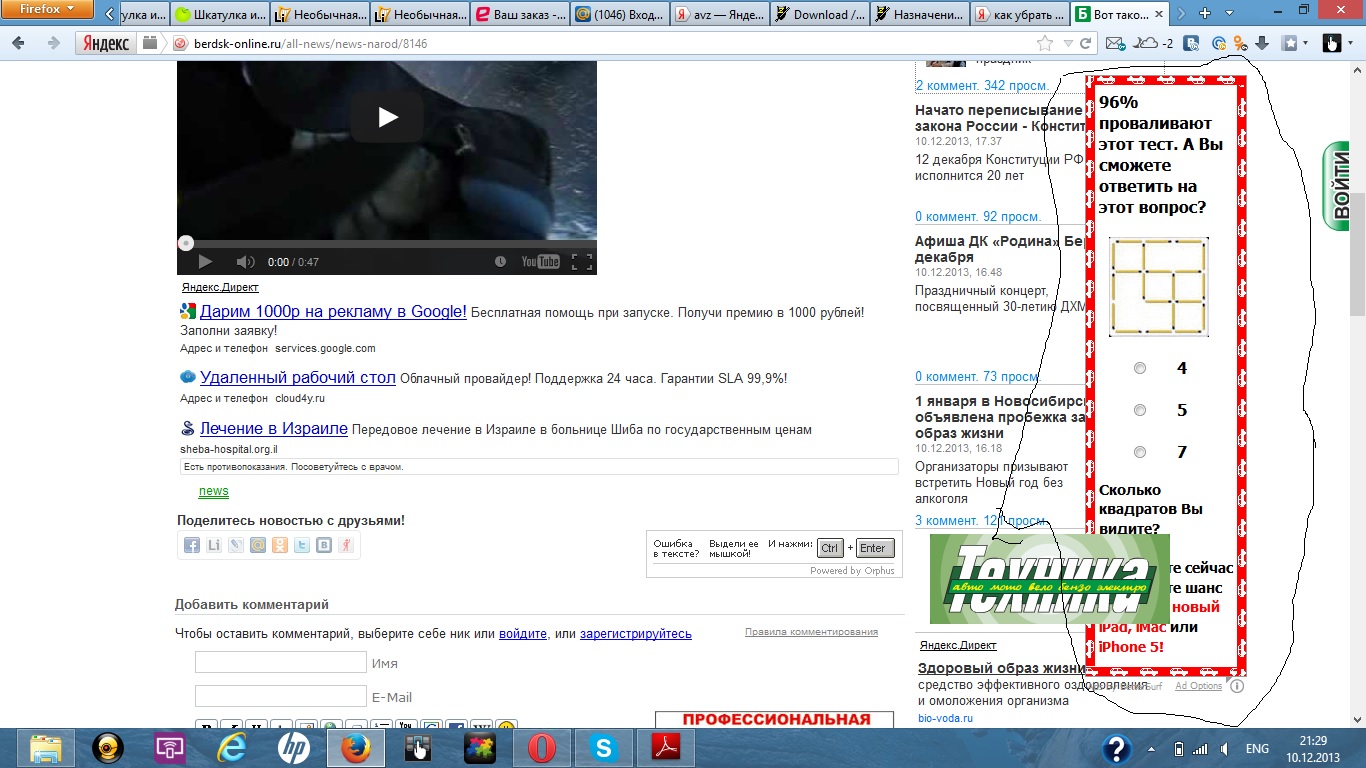
Task: Share to Odnoklassniki social network
Action: (280, 545)
